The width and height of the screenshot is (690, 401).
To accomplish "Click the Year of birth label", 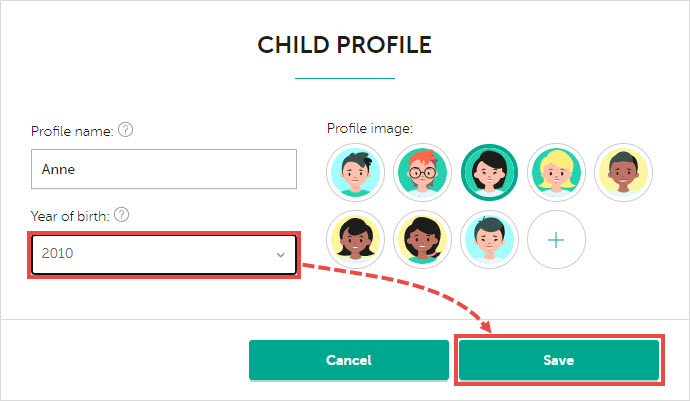I will tap(70, 216).
